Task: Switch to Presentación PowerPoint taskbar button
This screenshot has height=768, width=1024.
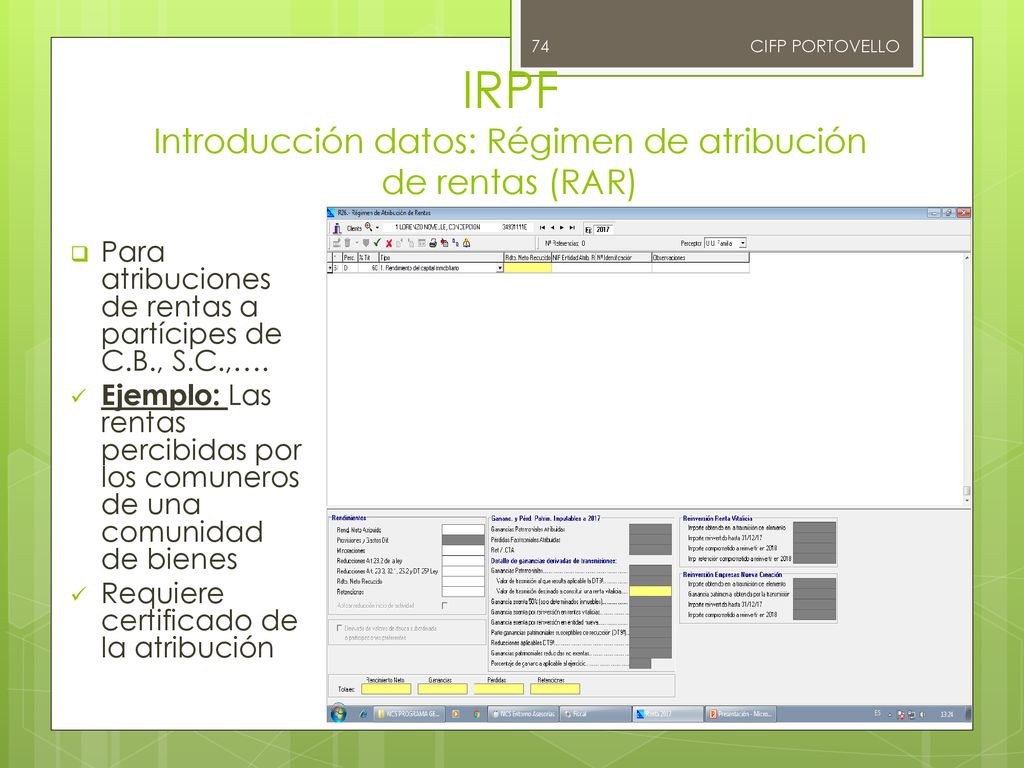Action: click(740, 714)
